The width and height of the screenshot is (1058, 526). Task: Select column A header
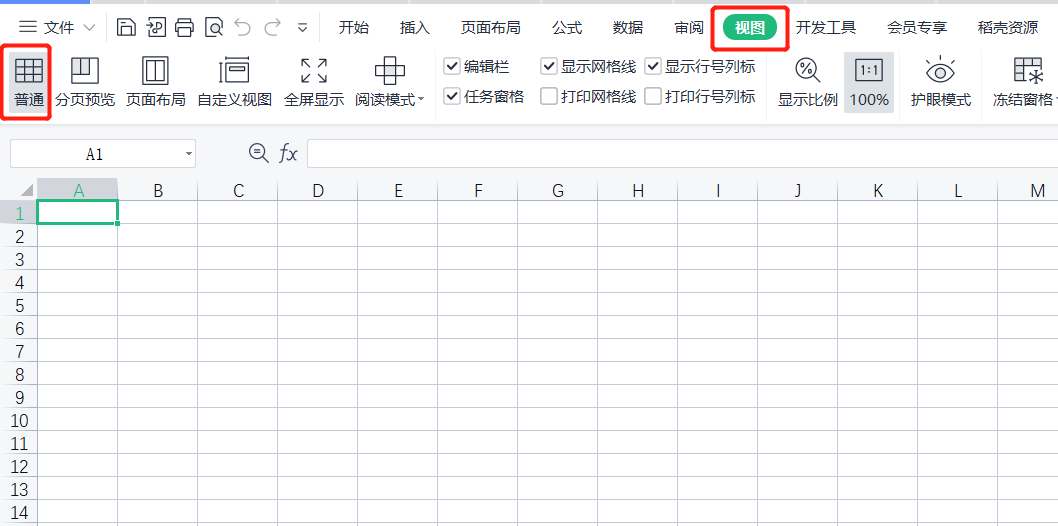pyautogui.click(x=78, y=190)
